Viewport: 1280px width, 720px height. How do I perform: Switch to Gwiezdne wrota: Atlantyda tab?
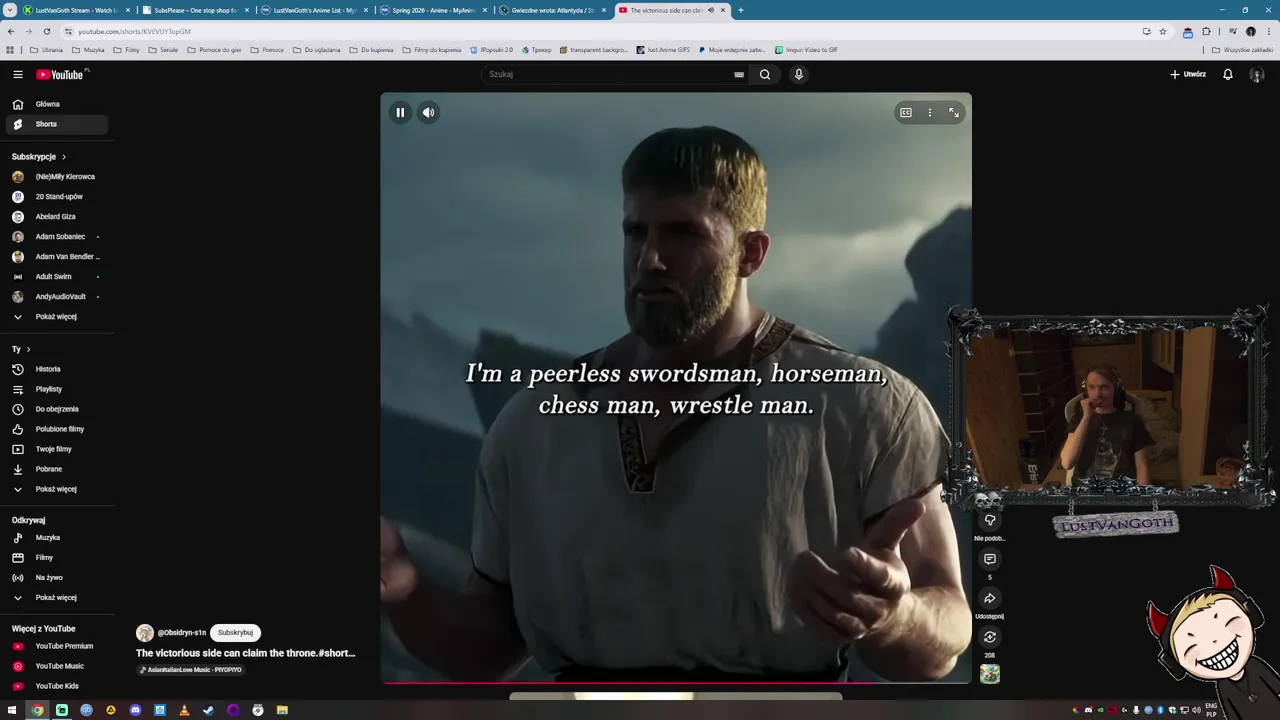click(x=551, y=10)
